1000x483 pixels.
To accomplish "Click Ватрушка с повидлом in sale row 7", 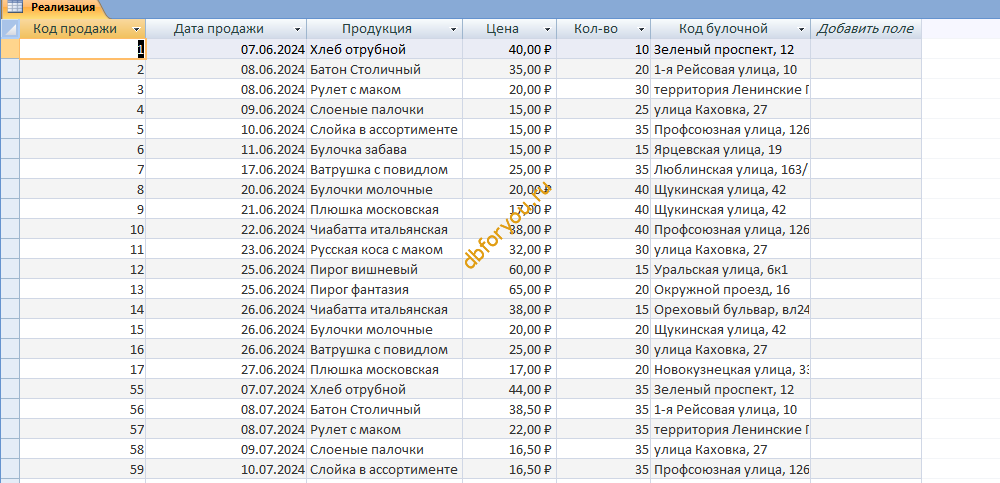I will [385, 170].
